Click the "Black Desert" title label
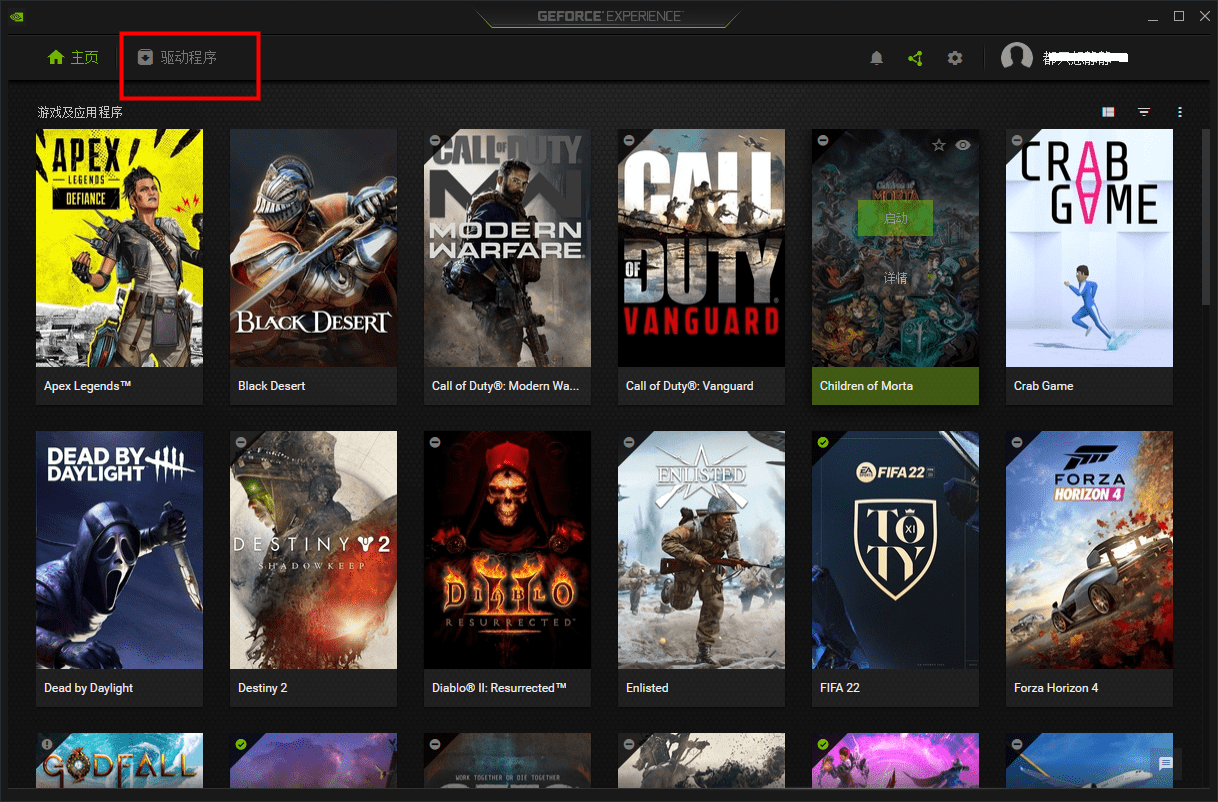1218x802 pixels. tap(271, 386)
